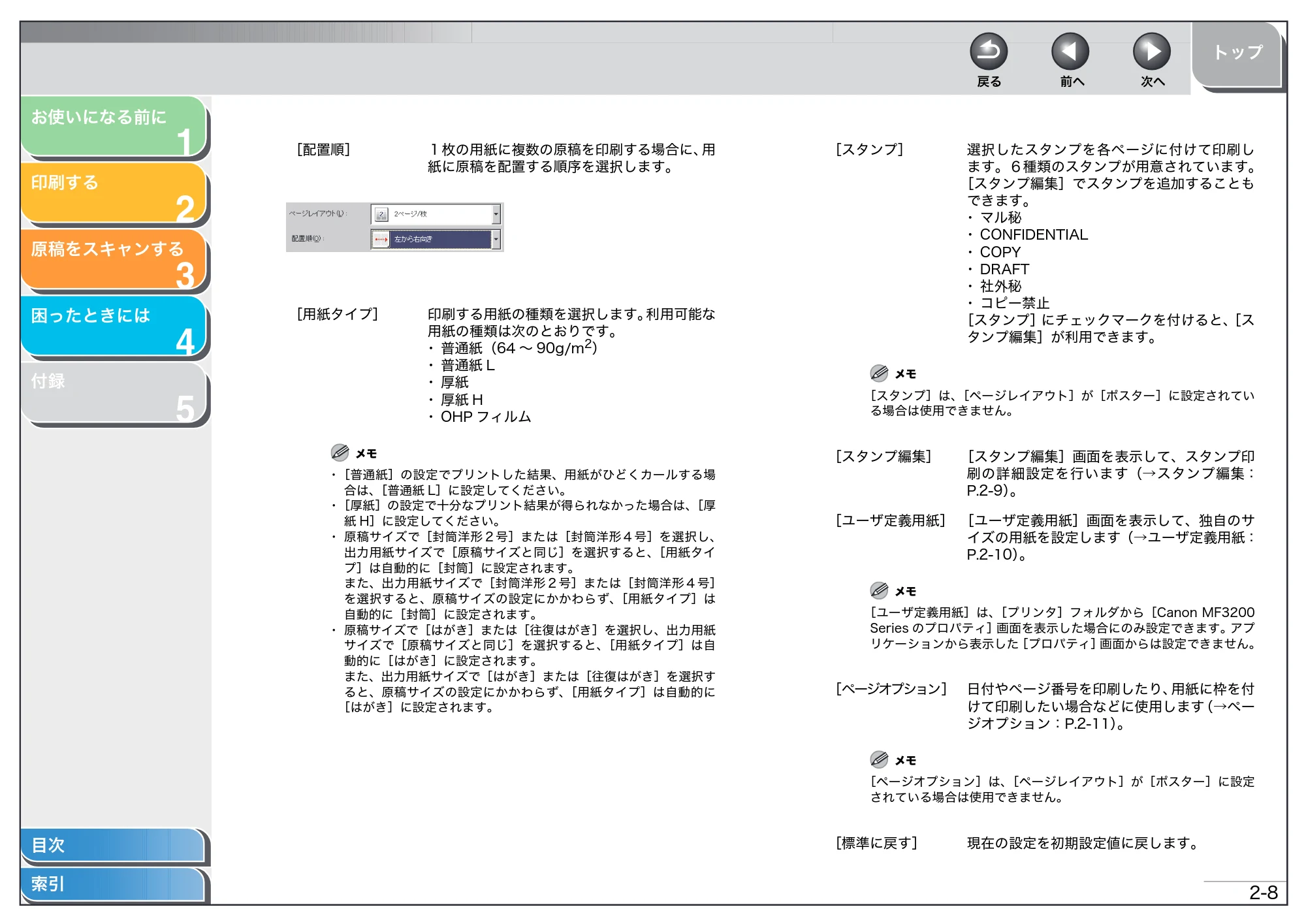Click the OHP フィルム list item
The height and width of the screenshot is (924, 1306).
(x=486, y=417)
